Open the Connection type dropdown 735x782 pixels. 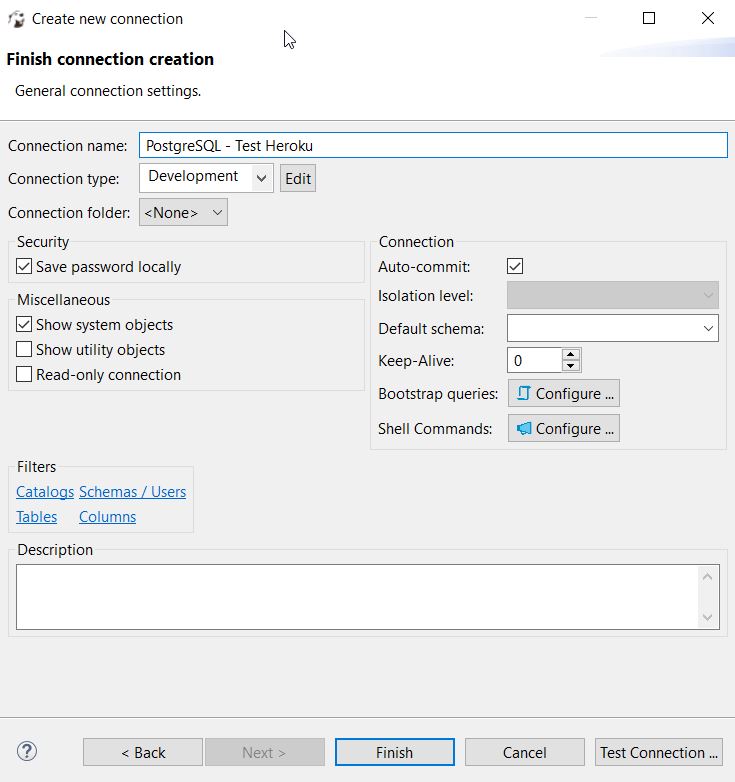point(206,178)
